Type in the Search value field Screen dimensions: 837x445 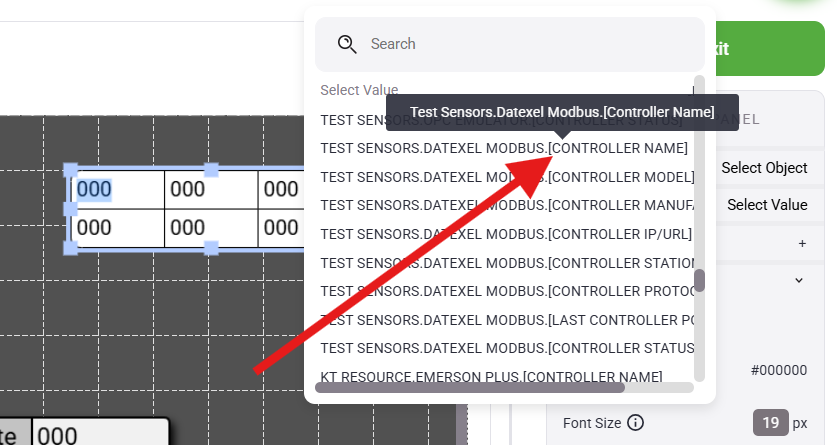pyautogui.click(x=520, y=44)
